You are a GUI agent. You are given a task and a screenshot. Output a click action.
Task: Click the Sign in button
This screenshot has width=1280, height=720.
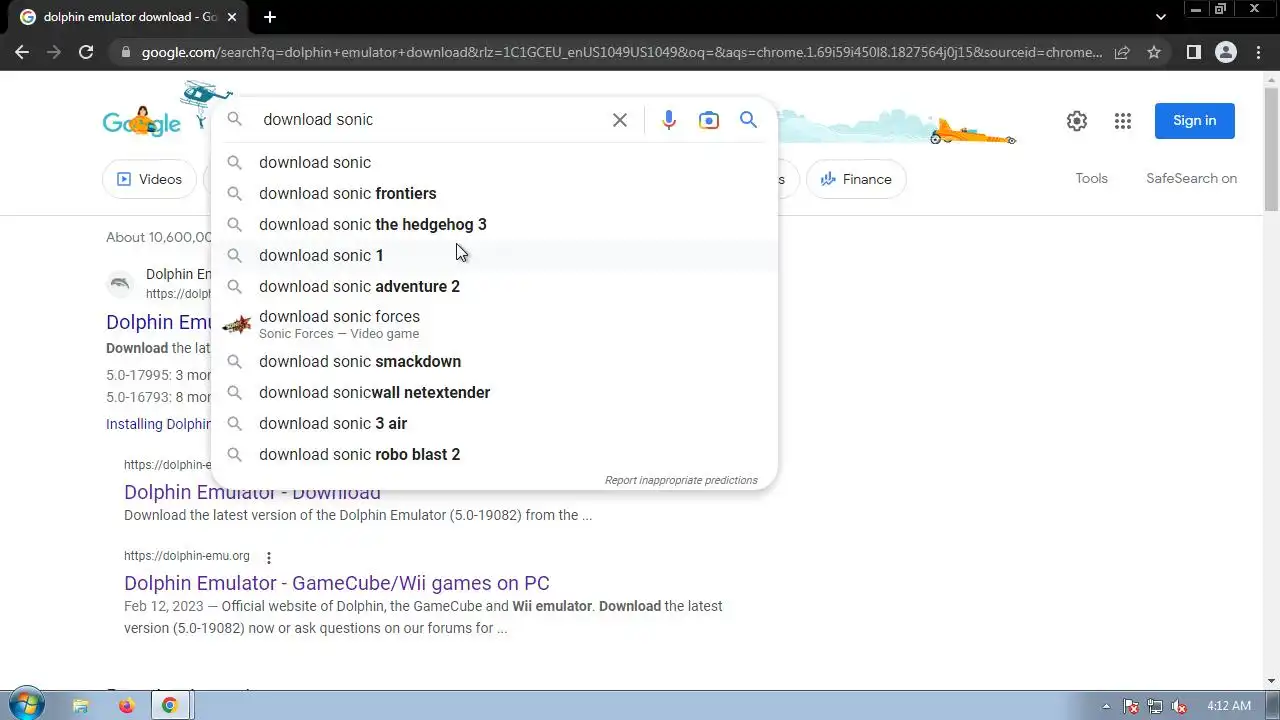1194,121
